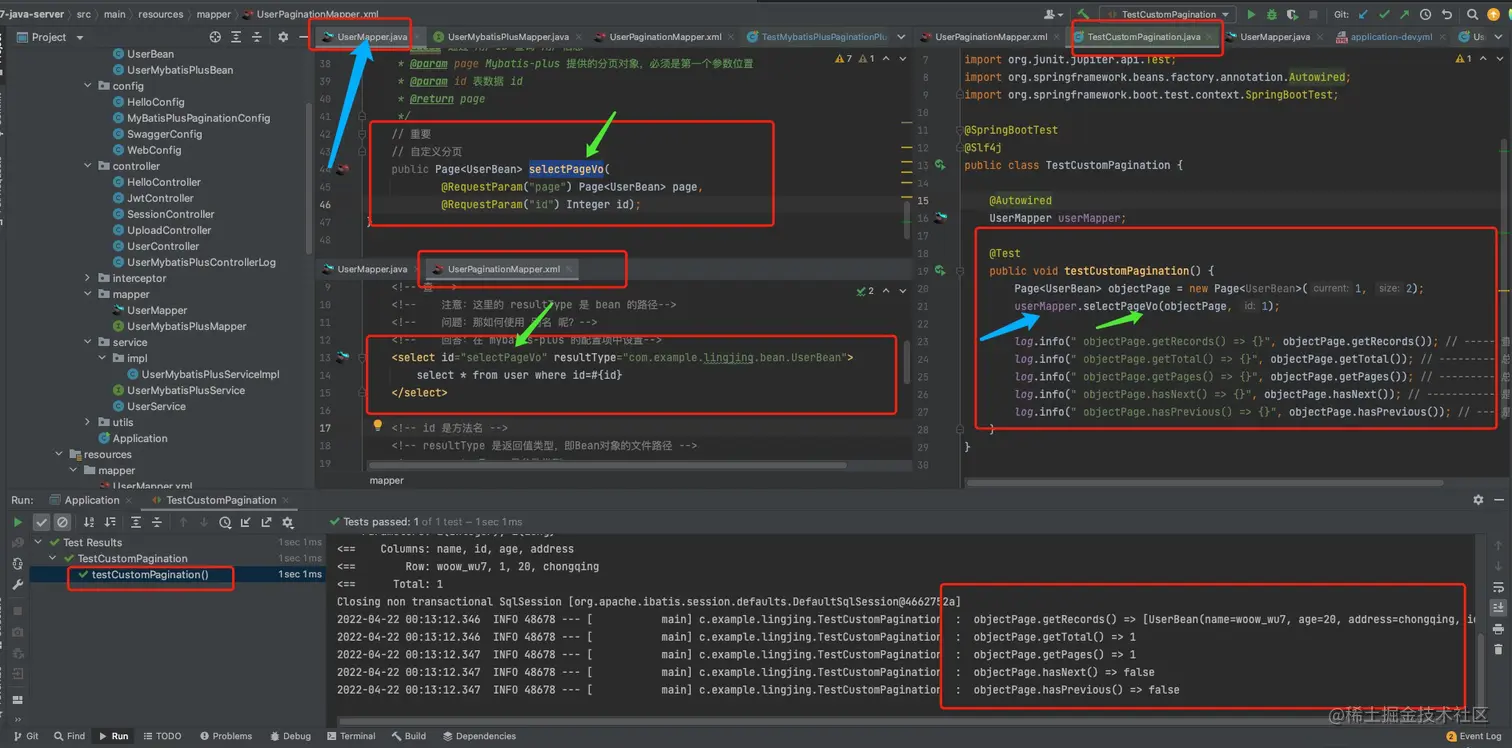1512x748 pixels.
Task: Open the Git tool window
Action: [x=26, y=736]
